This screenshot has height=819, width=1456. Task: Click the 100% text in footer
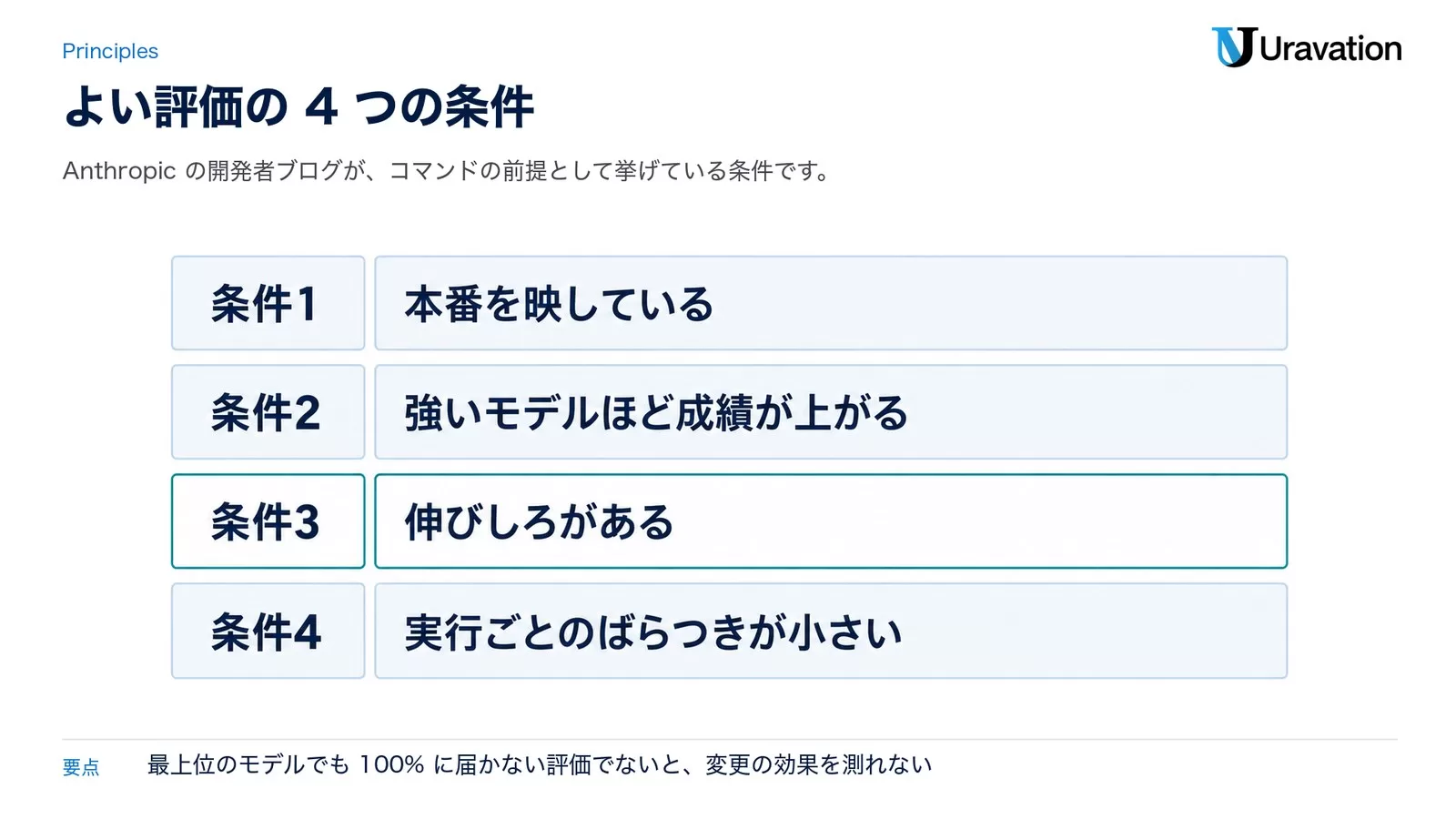[x=392, y=764]
